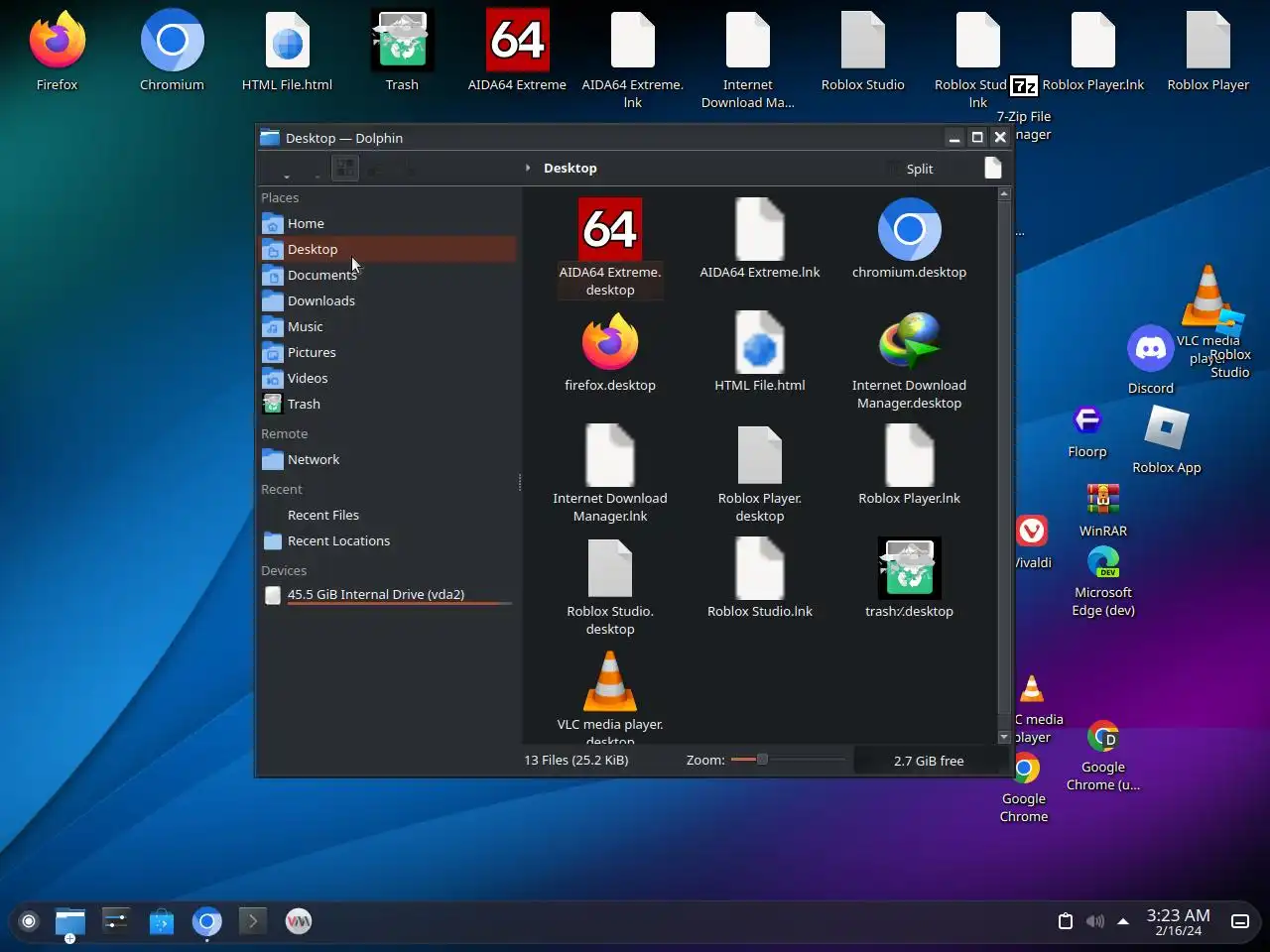Click the WinRAR desktop icon
This screenshot has width=1270, height=952.
pyautogui.click(x=1103, y=510)
